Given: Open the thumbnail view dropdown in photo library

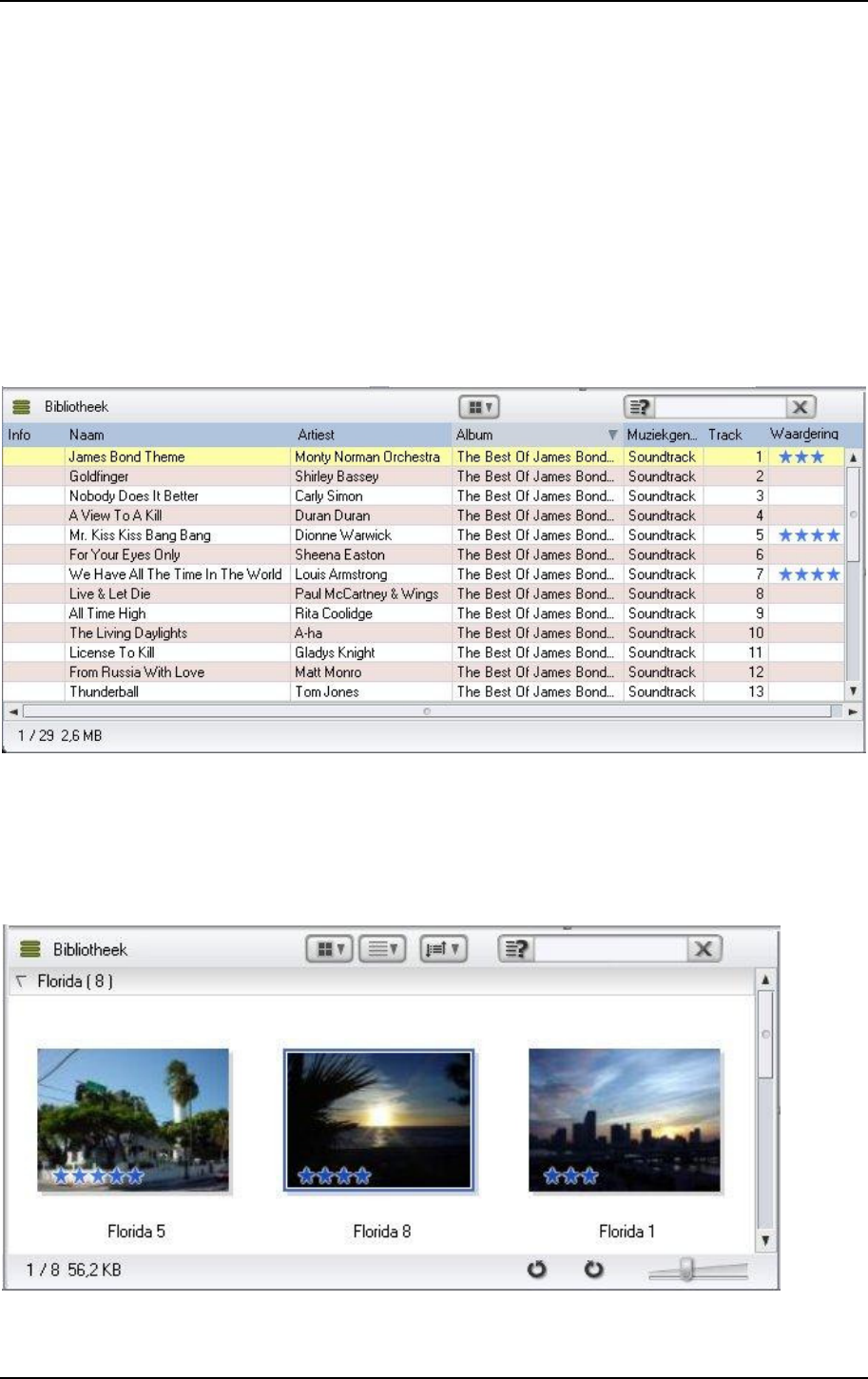Looking at the screenshot, I should [330, 949].
